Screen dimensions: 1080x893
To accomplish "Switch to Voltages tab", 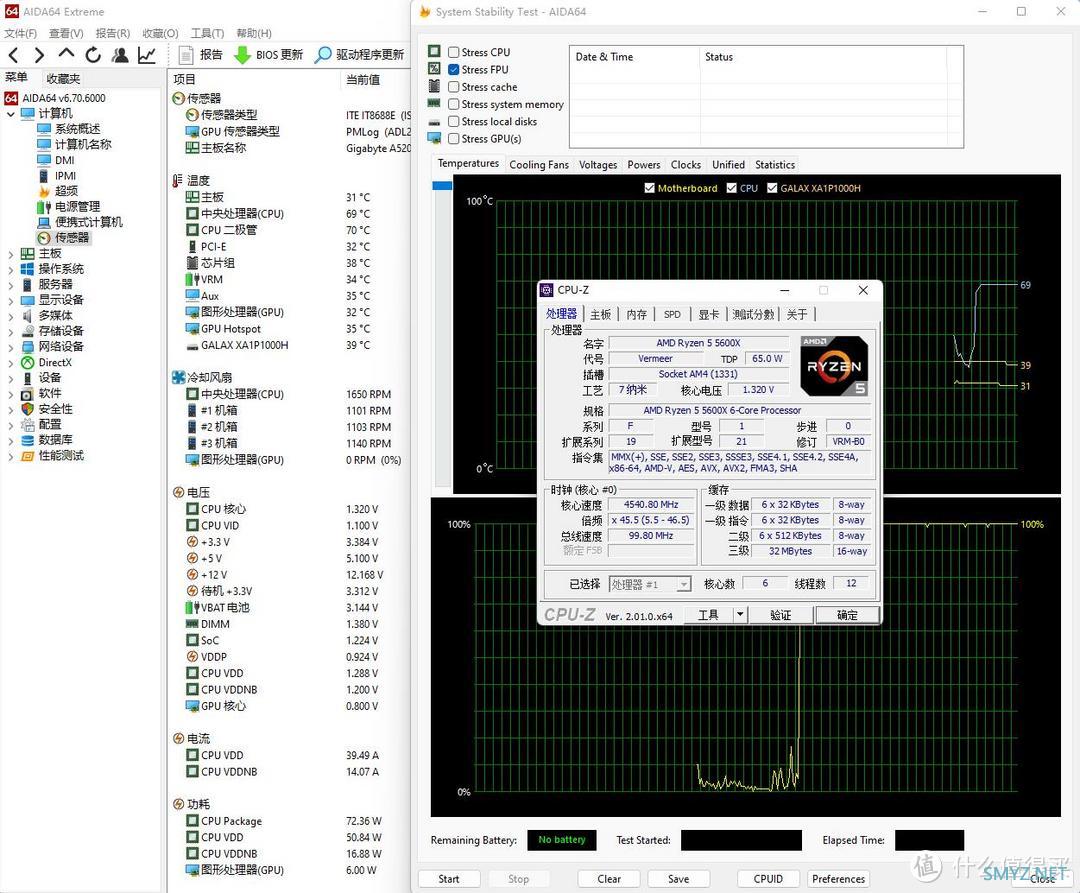I will click(598, 165).
